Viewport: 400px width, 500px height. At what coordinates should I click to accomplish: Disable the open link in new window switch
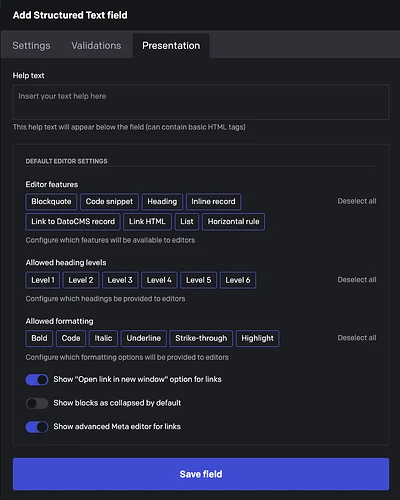click(37, 380)
